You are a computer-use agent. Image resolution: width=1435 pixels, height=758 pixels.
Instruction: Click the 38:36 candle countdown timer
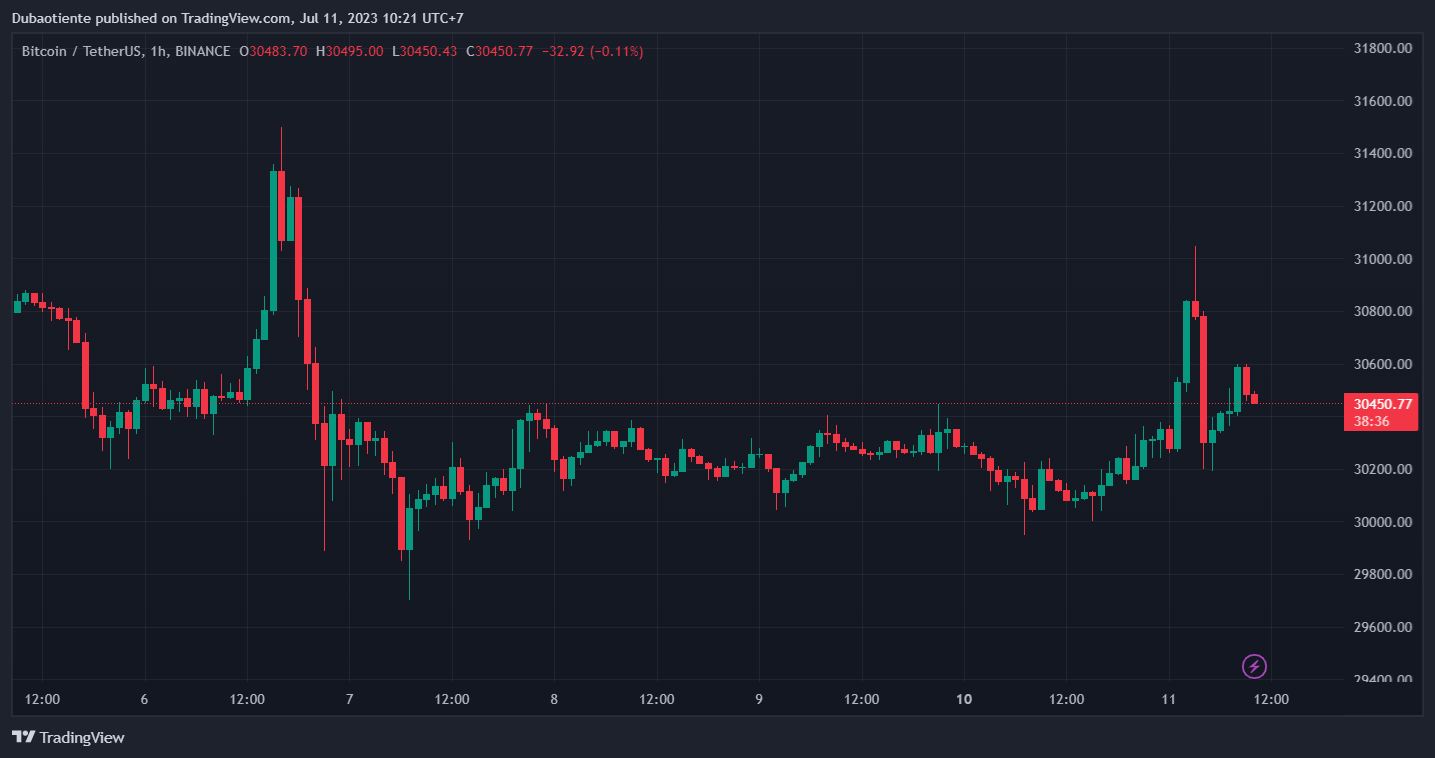pos(1371,422)
